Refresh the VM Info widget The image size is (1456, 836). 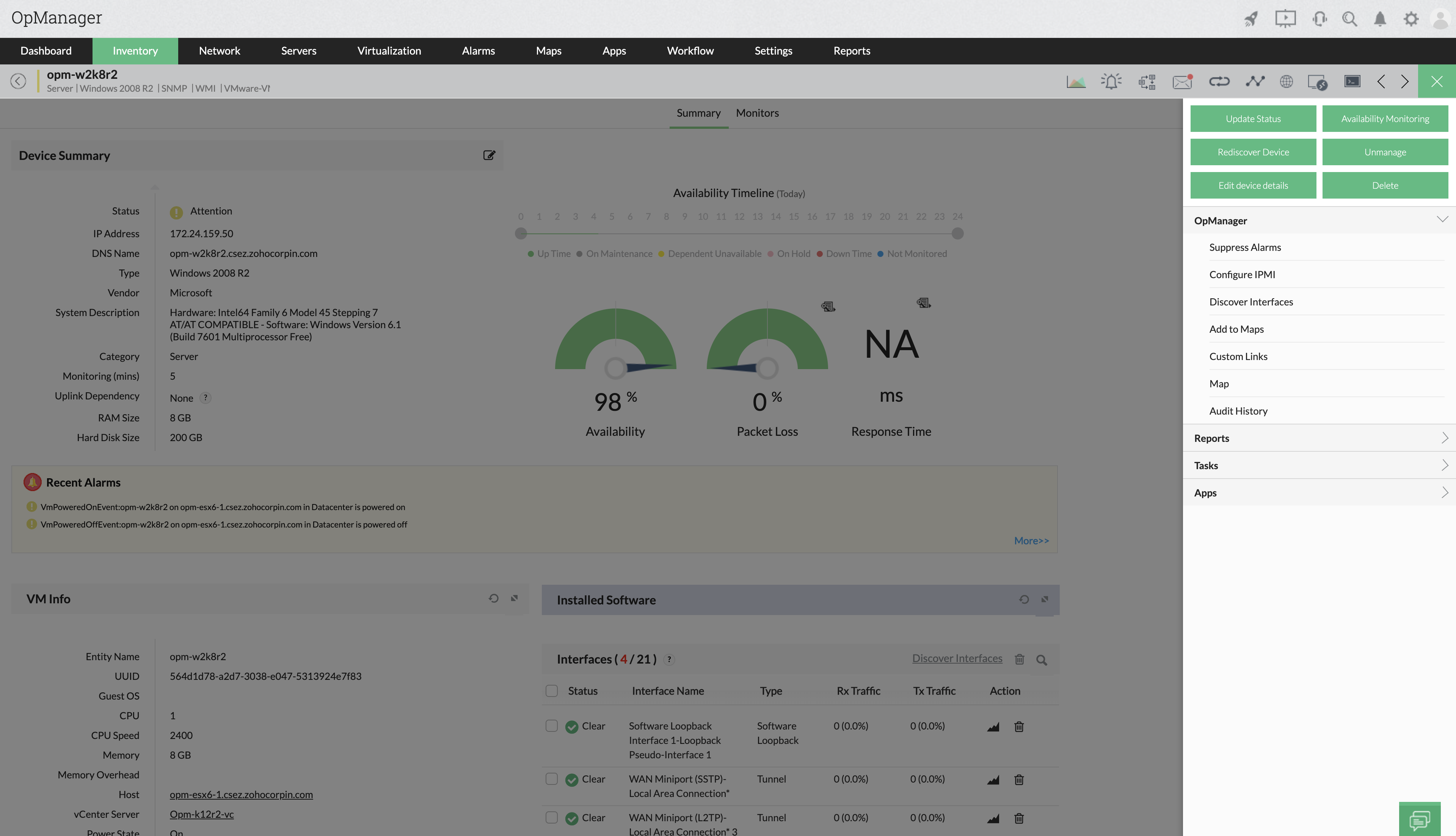tap(493, 598)
